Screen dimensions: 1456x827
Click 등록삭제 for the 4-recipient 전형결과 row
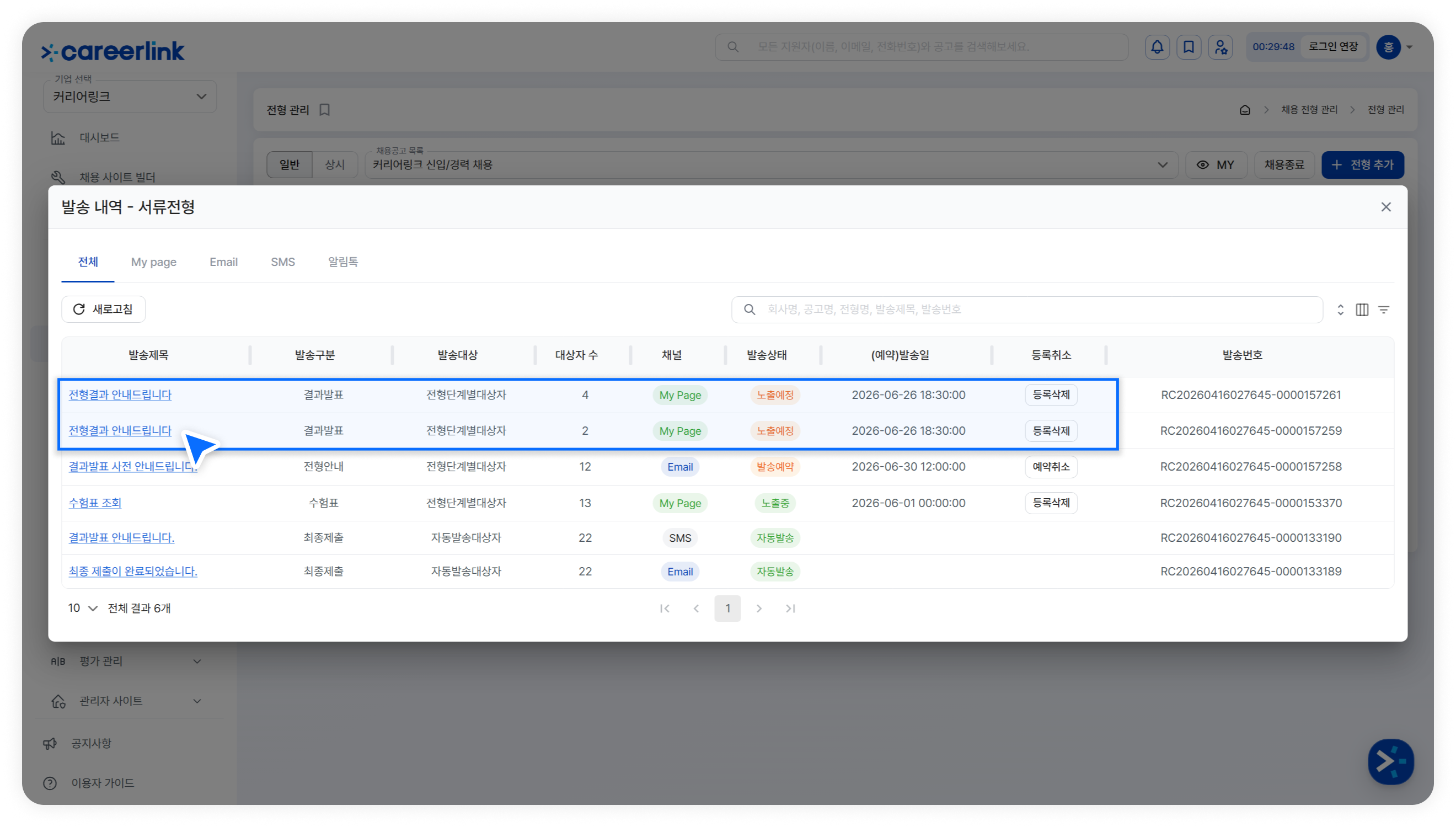1051,395
